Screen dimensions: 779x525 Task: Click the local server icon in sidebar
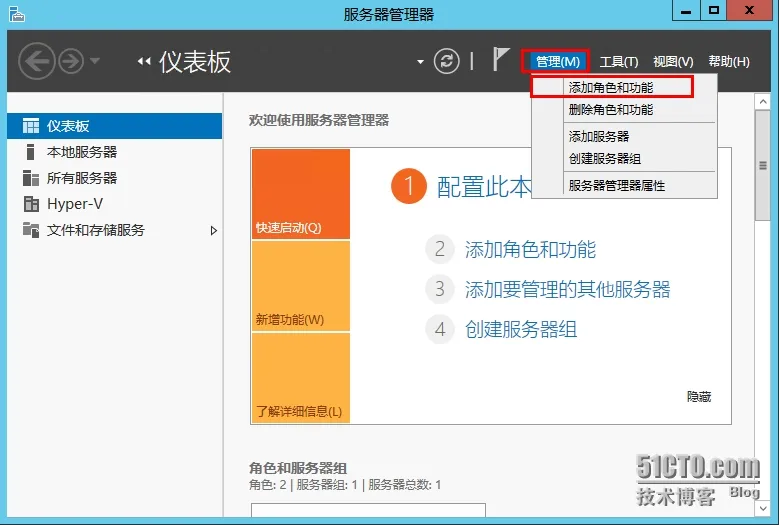click(x=30, y=152)
